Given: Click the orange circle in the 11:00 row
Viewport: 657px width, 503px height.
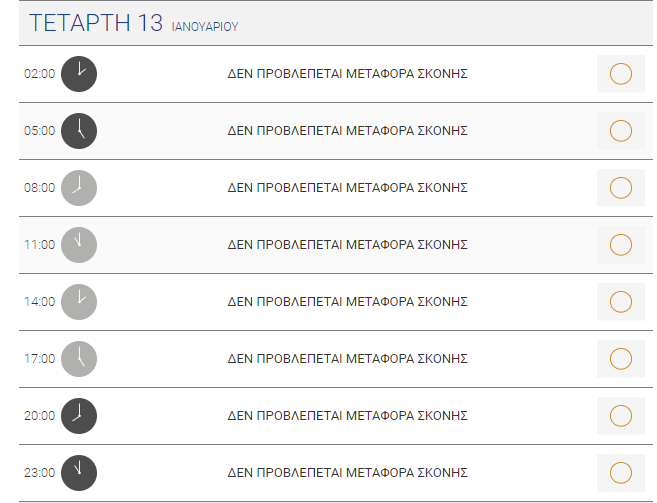Looking at the screenshot, I should (621, 245).
